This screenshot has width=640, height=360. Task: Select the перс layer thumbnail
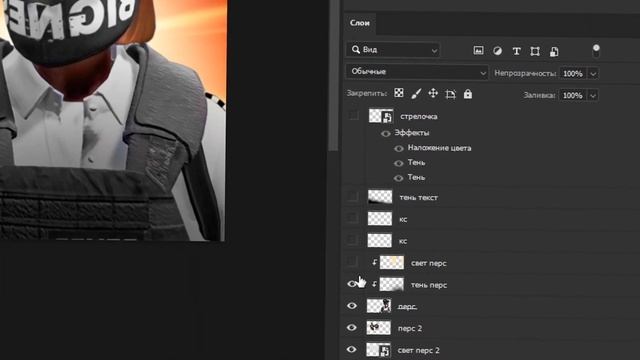tap(379, 306)
